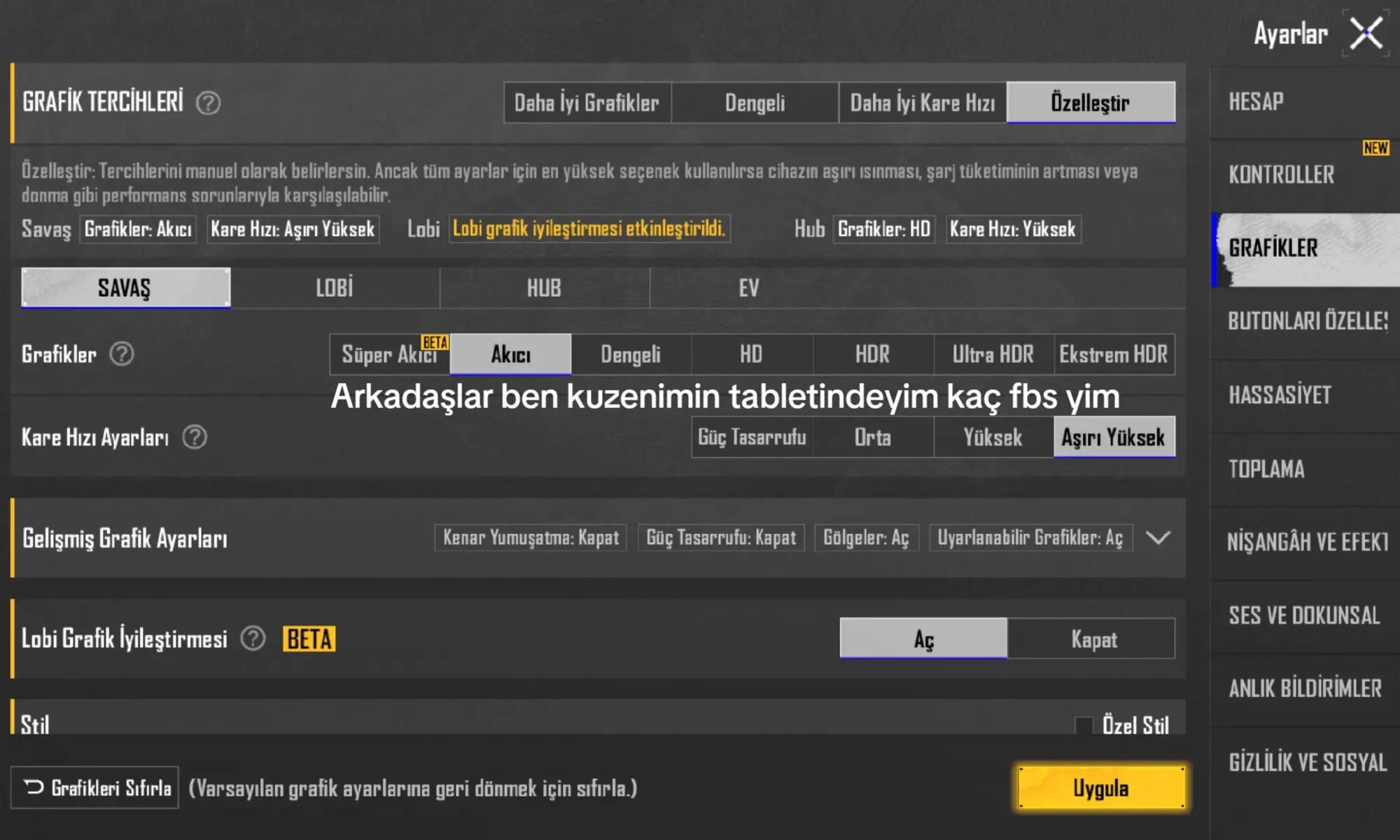
Task: Click the yellow BETA badge beside Lobi Grafik İyileştirmesi
Action: coord(309,639)
